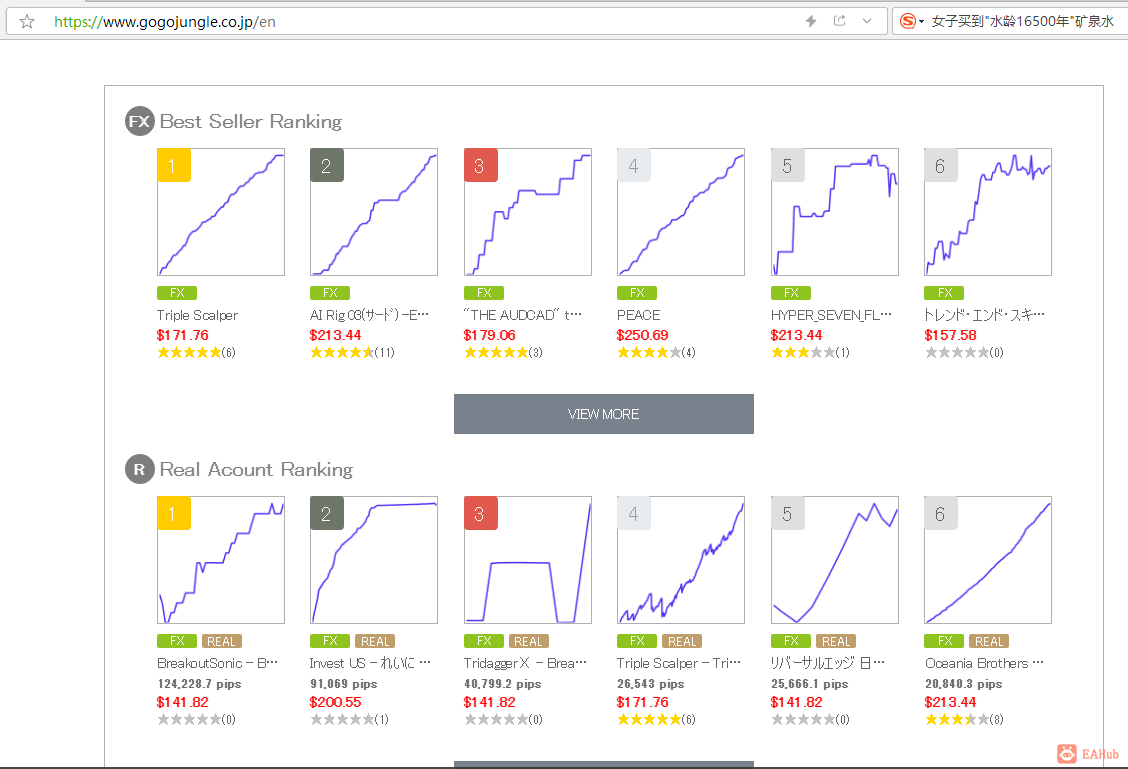This screenshot has height=769, width=1128.
Task: Open トレンド・エンド rank 6 chart thumbnail
Action: pyautogui.click(x=988, y=212)
